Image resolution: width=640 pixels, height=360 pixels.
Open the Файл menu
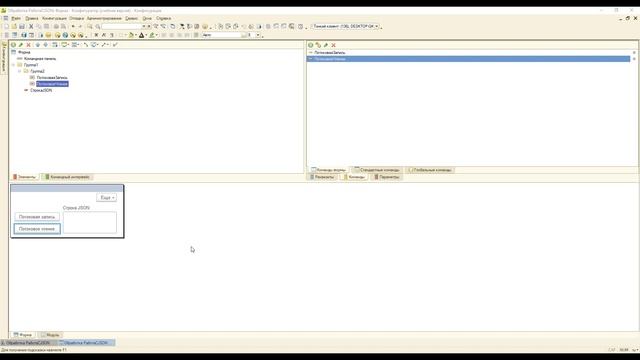pyautogui.click(x=16, y=18)
